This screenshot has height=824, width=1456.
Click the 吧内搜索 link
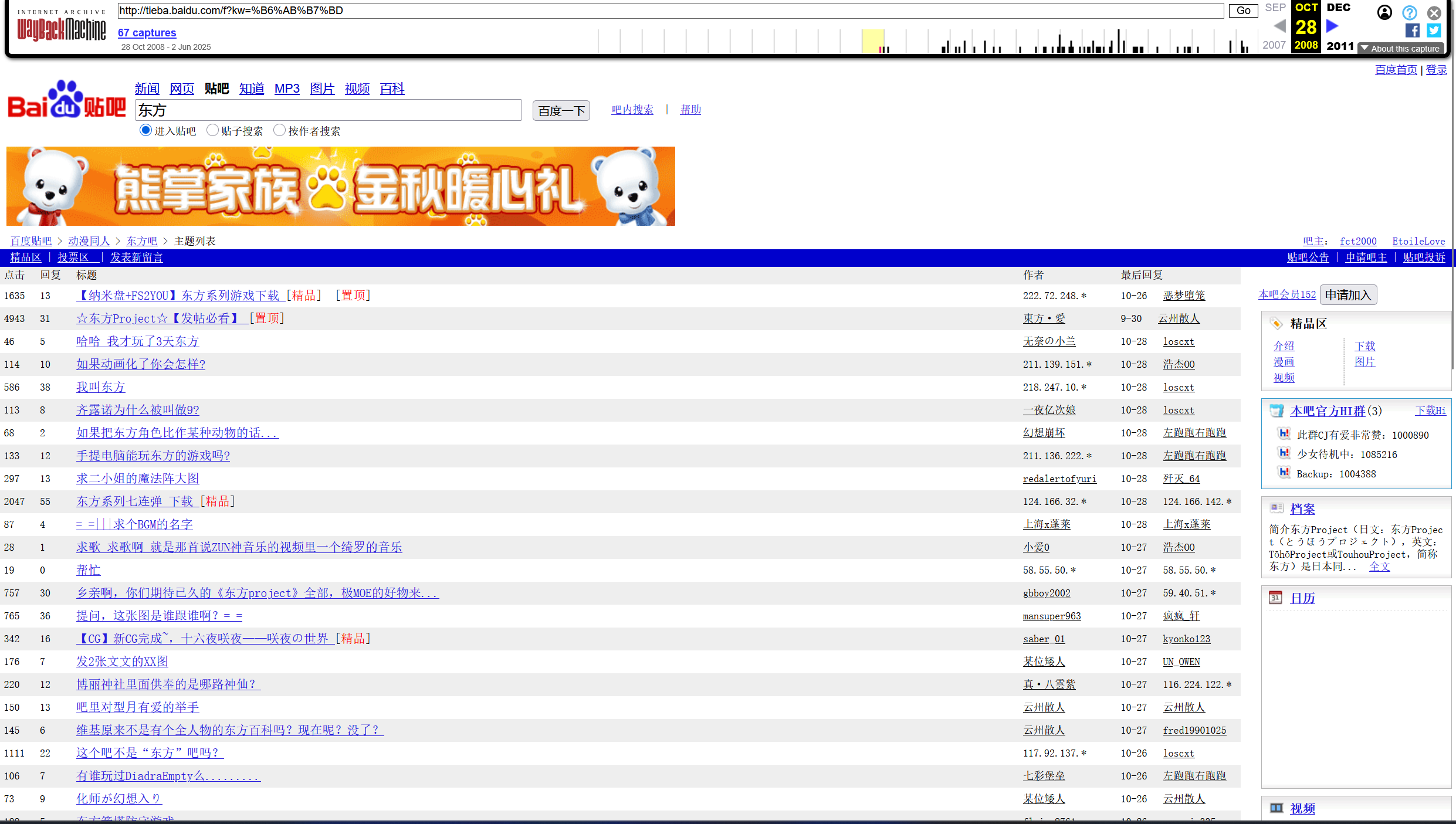click(x=632, y=110)
